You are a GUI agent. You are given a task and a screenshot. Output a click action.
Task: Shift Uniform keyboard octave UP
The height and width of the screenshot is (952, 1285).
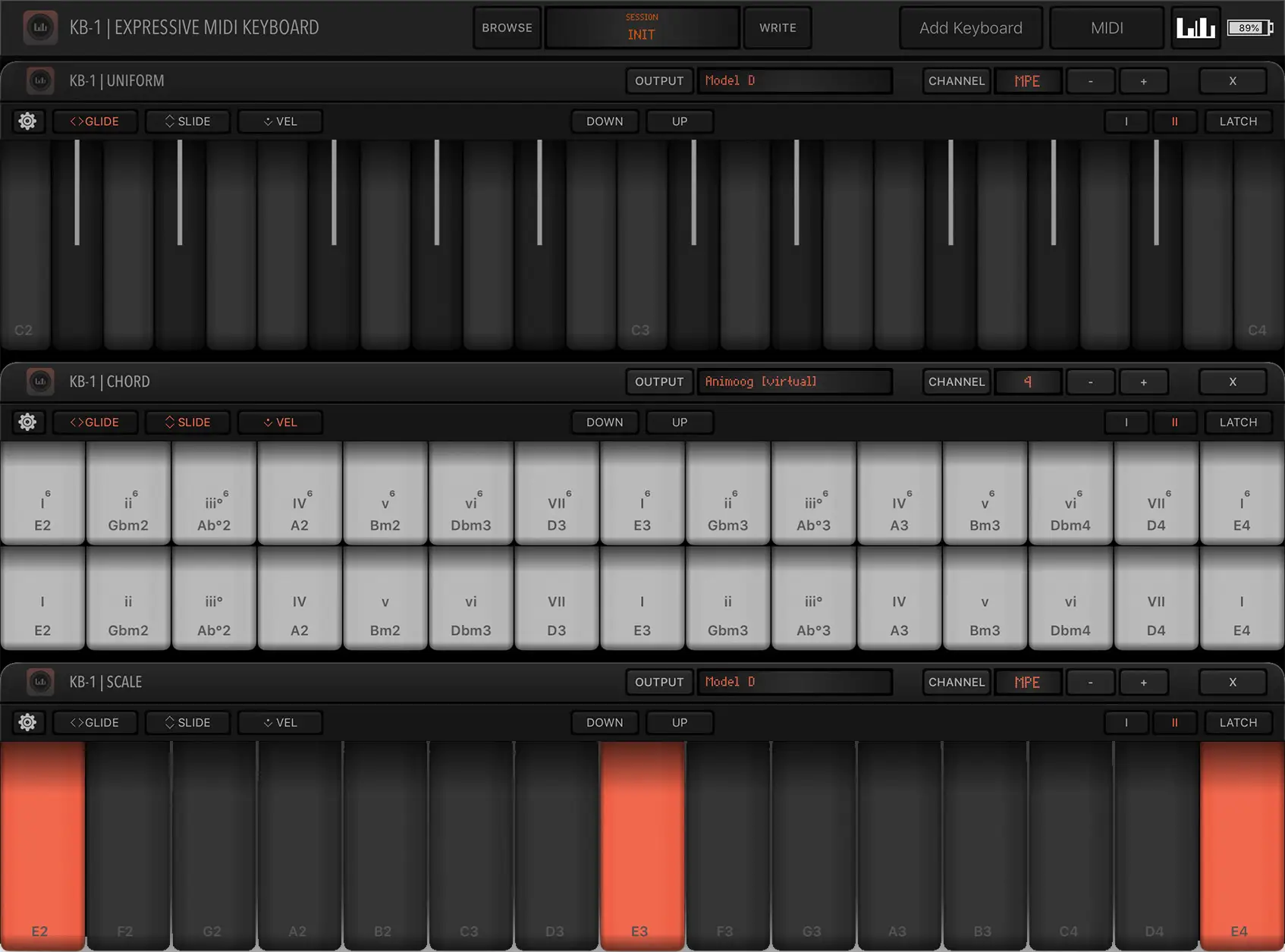(x=680, y=121)
